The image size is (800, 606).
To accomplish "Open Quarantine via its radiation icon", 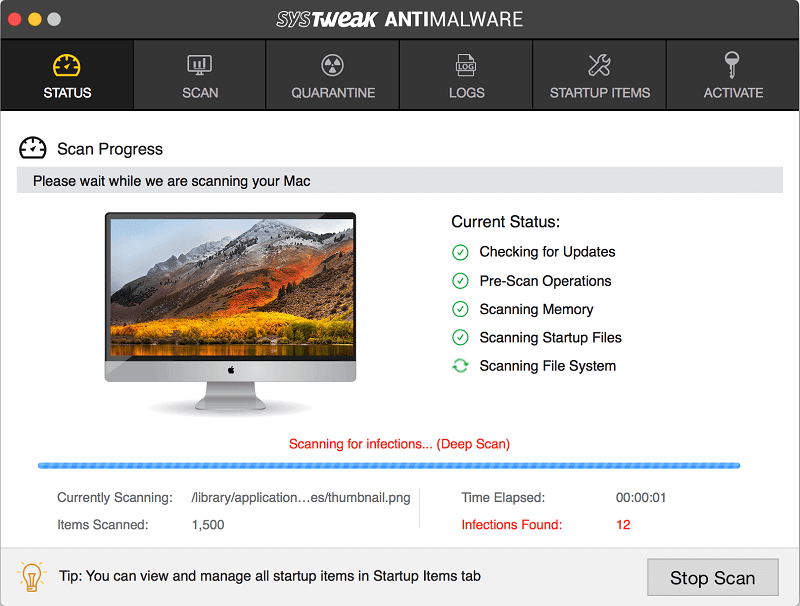I will 332,65.
